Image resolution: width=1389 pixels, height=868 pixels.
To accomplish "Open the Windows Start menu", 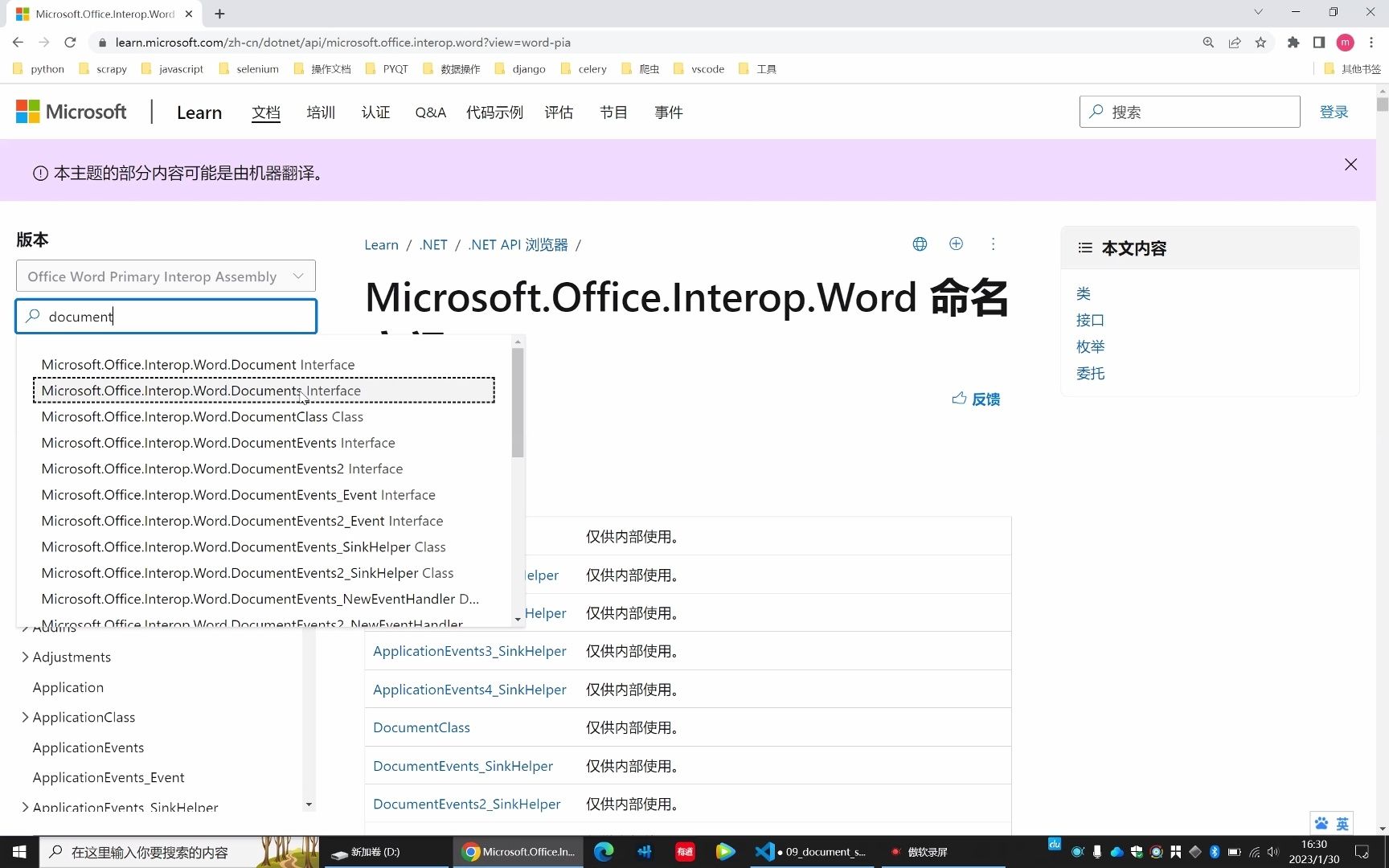I will pos(19,852).
